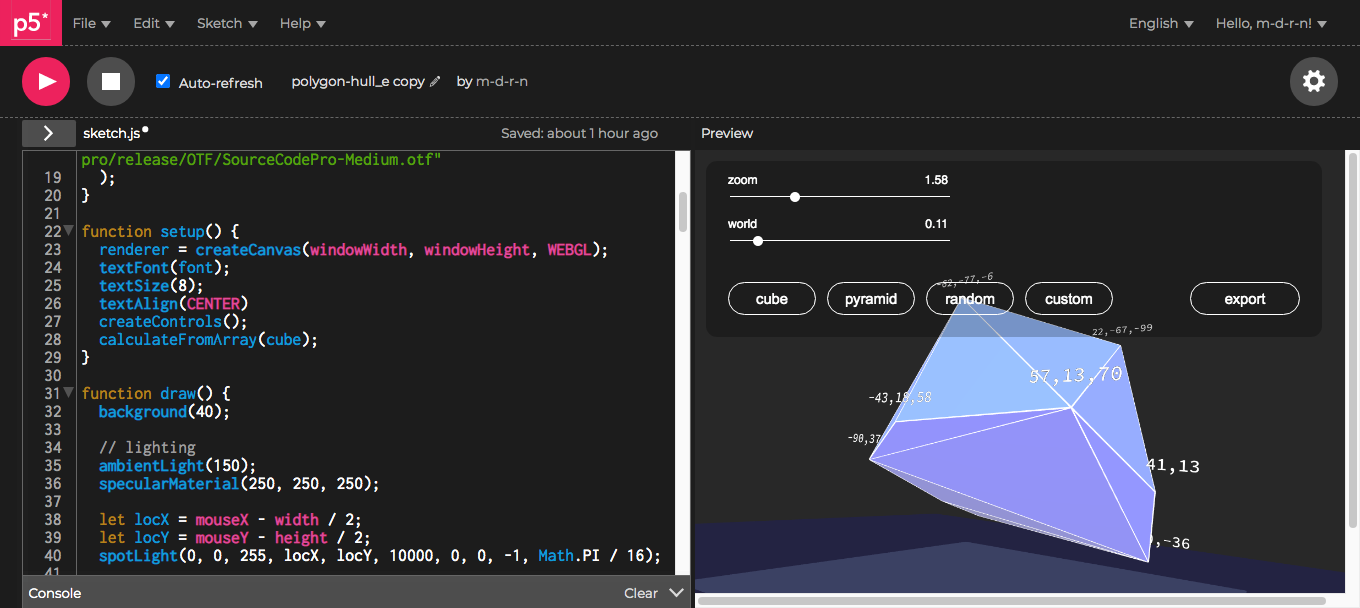Open the Hello, m-d-r-n! account dropdown
Screen dimensions: 1360x608
[1271, 23]
